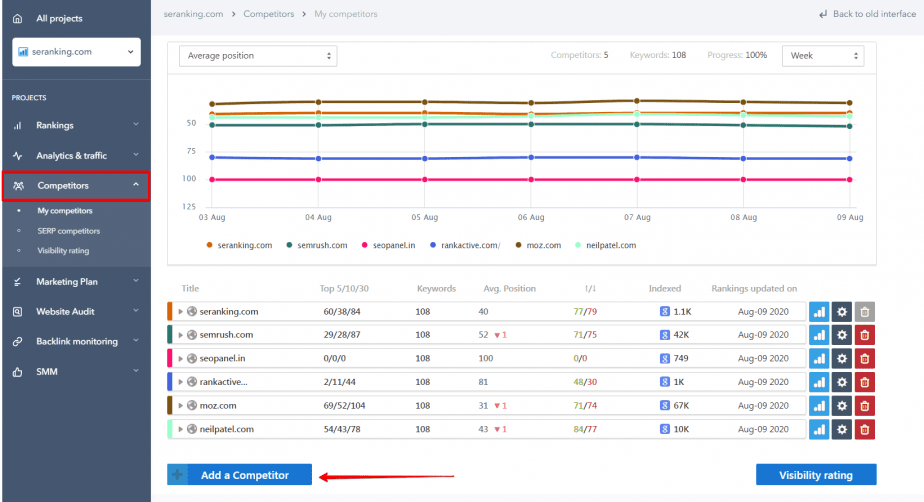Click seranking.com breadcrumb link

[x=193, y=14]
